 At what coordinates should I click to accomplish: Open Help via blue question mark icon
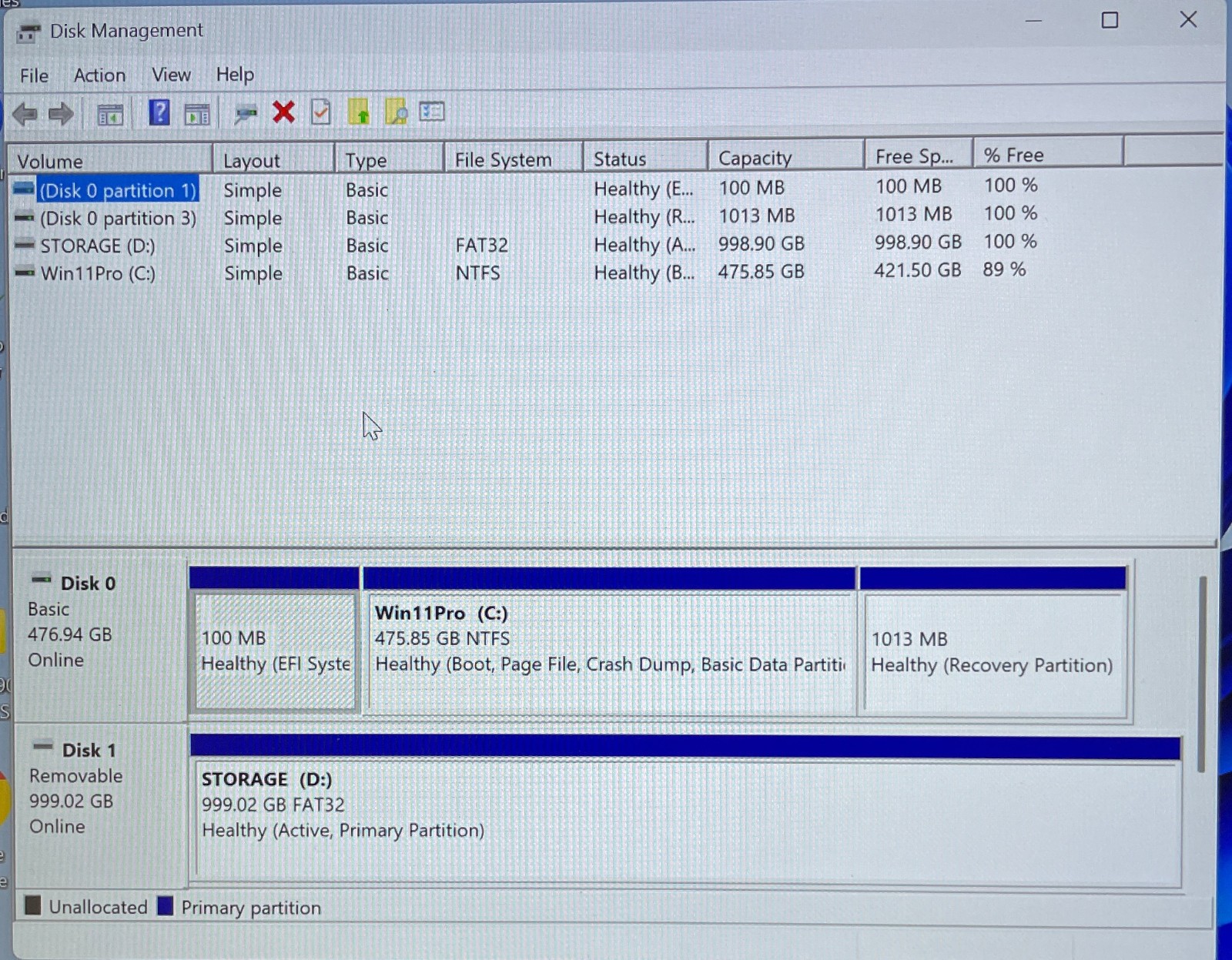(x=159, y=113)
